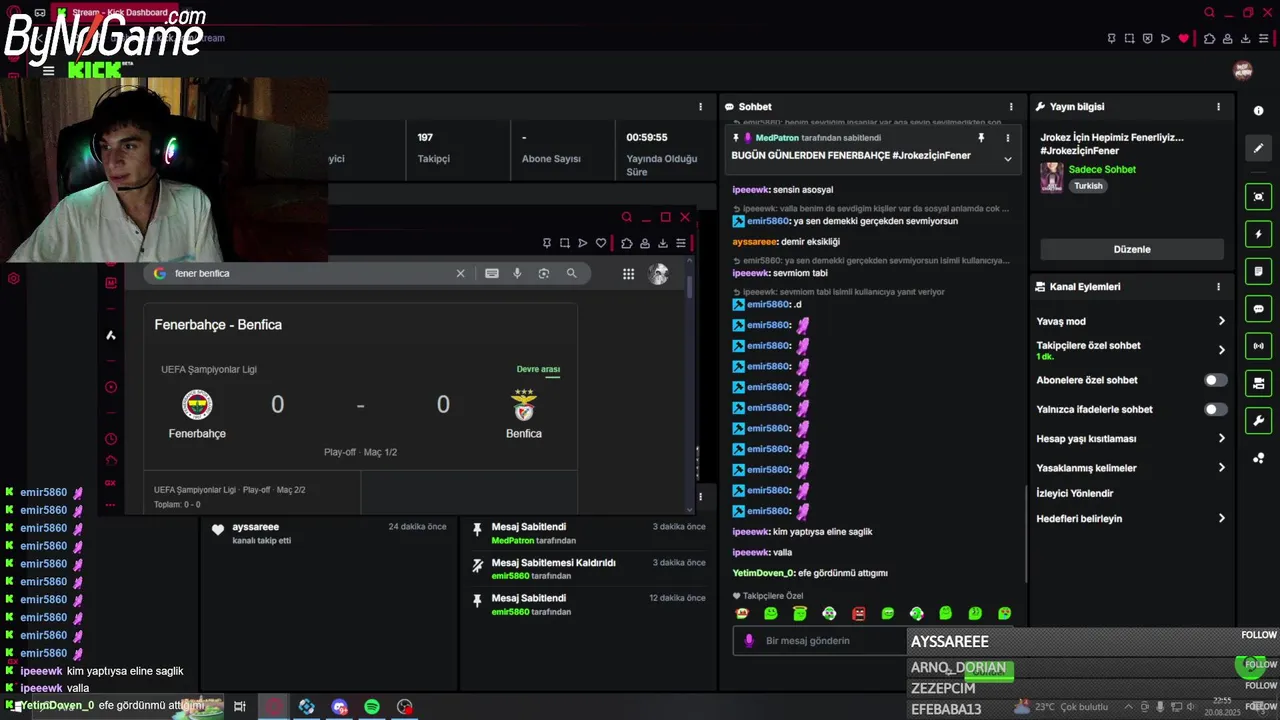Viewport: 1280px width, 720px height.
Task: Open the Discord icon in the taskbar
Action: pyautogui.click(x=339, y=706)
